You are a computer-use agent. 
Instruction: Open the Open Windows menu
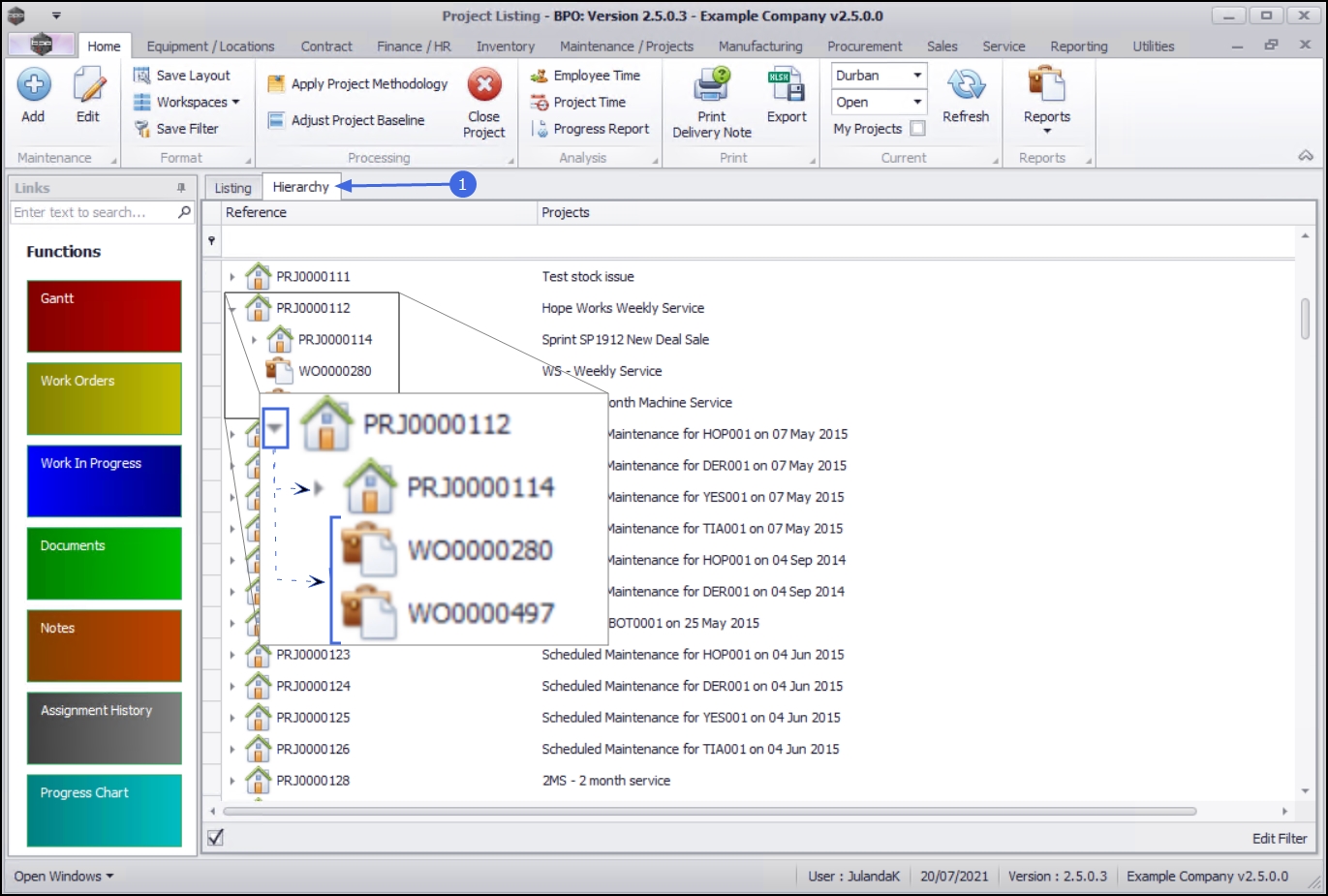point(63,877)
